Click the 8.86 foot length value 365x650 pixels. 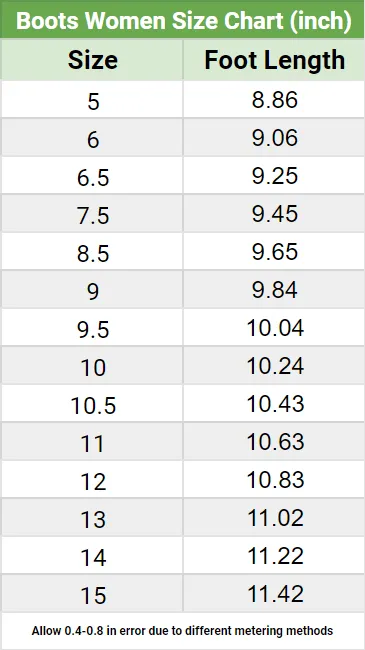coord(275,100)
